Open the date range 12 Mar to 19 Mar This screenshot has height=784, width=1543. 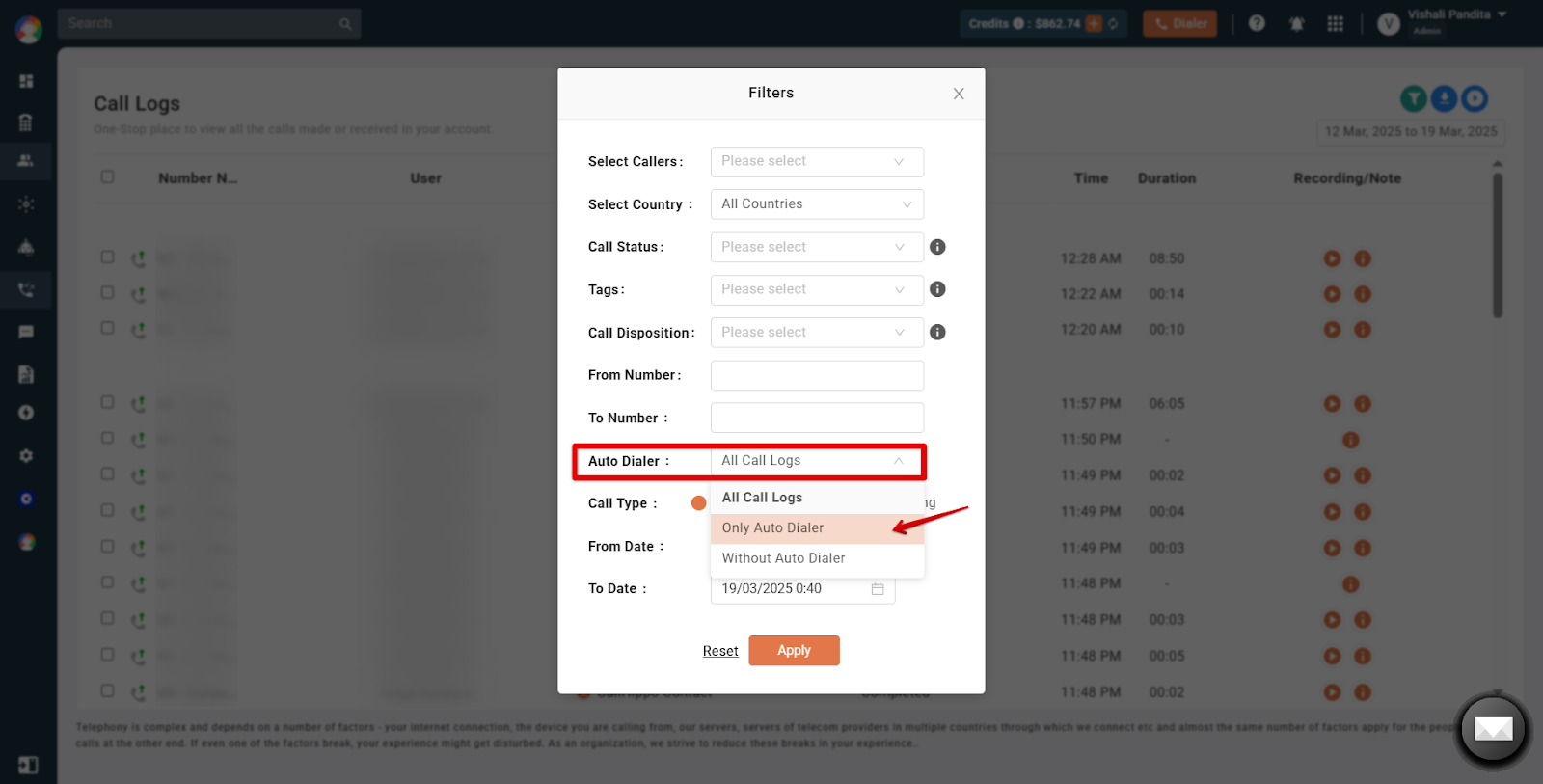[x=1411, y=132]
